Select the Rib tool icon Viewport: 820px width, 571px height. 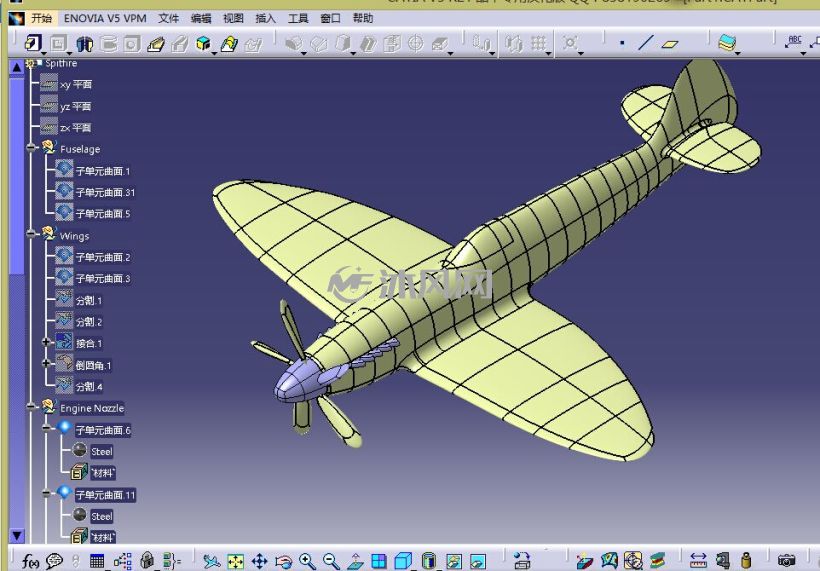156,43
